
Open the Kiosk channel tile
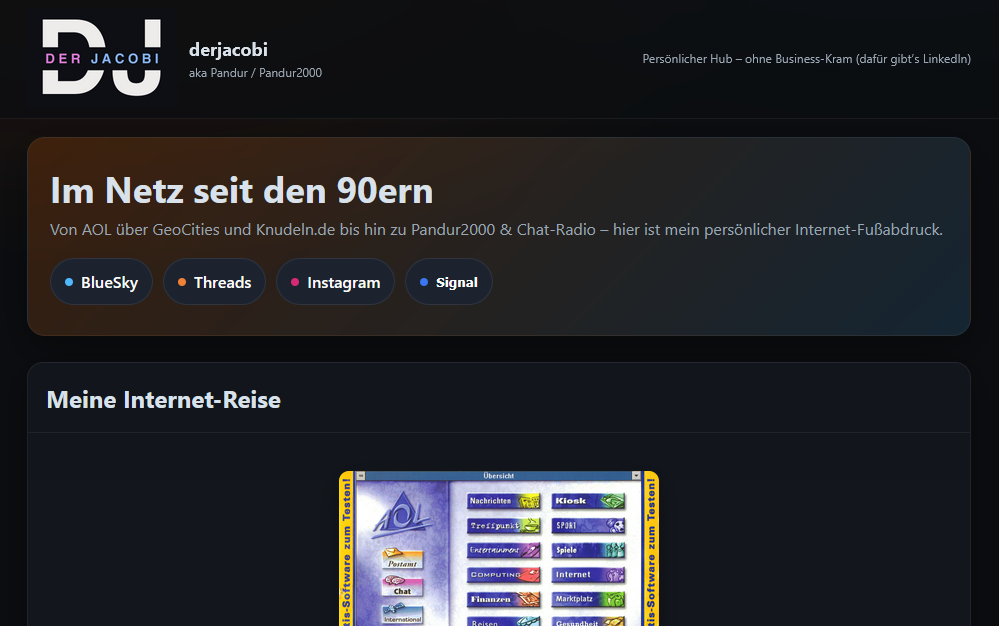point(589,501)
